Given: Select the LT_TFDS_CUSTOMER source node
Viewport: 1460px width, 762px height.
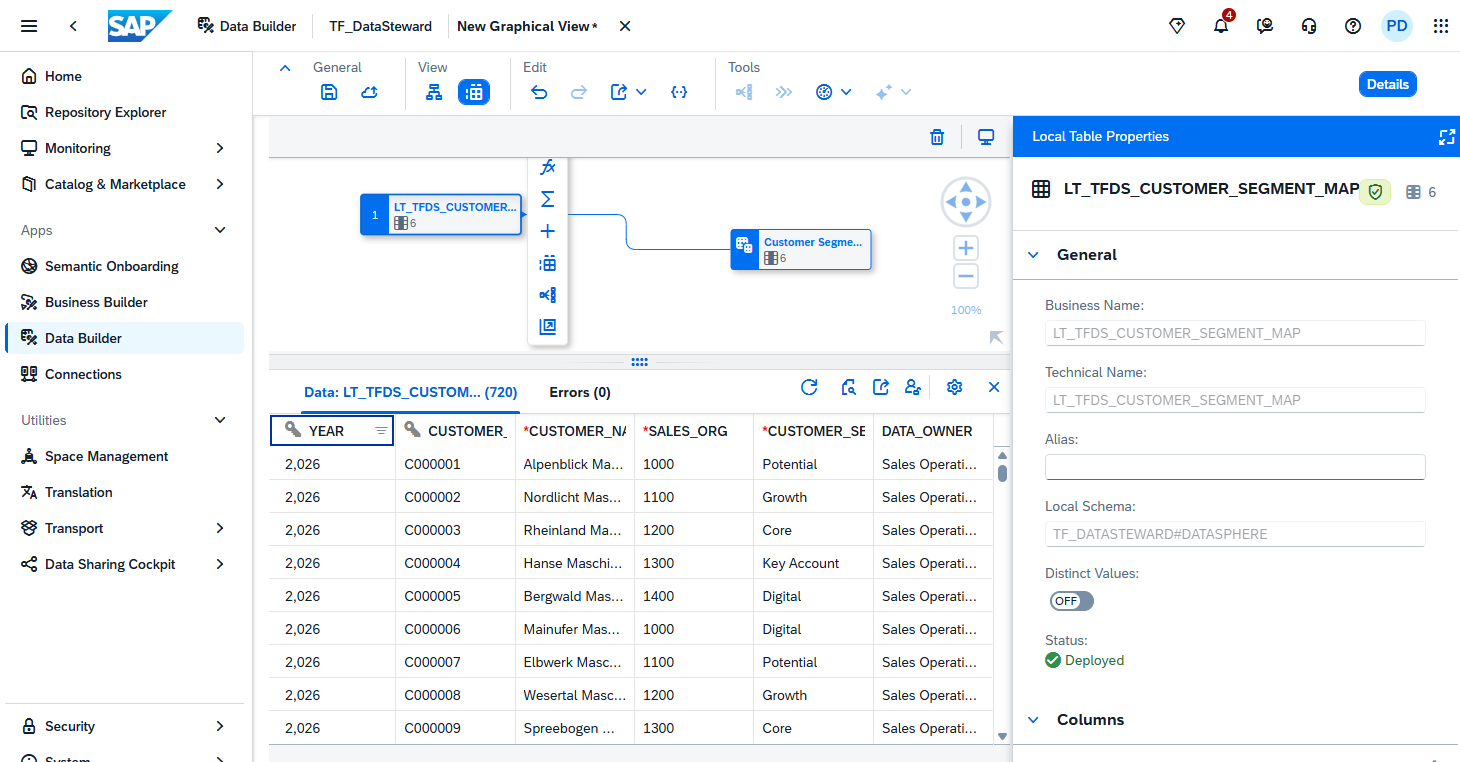Looking at the screenshot, I should click(441, 214).
